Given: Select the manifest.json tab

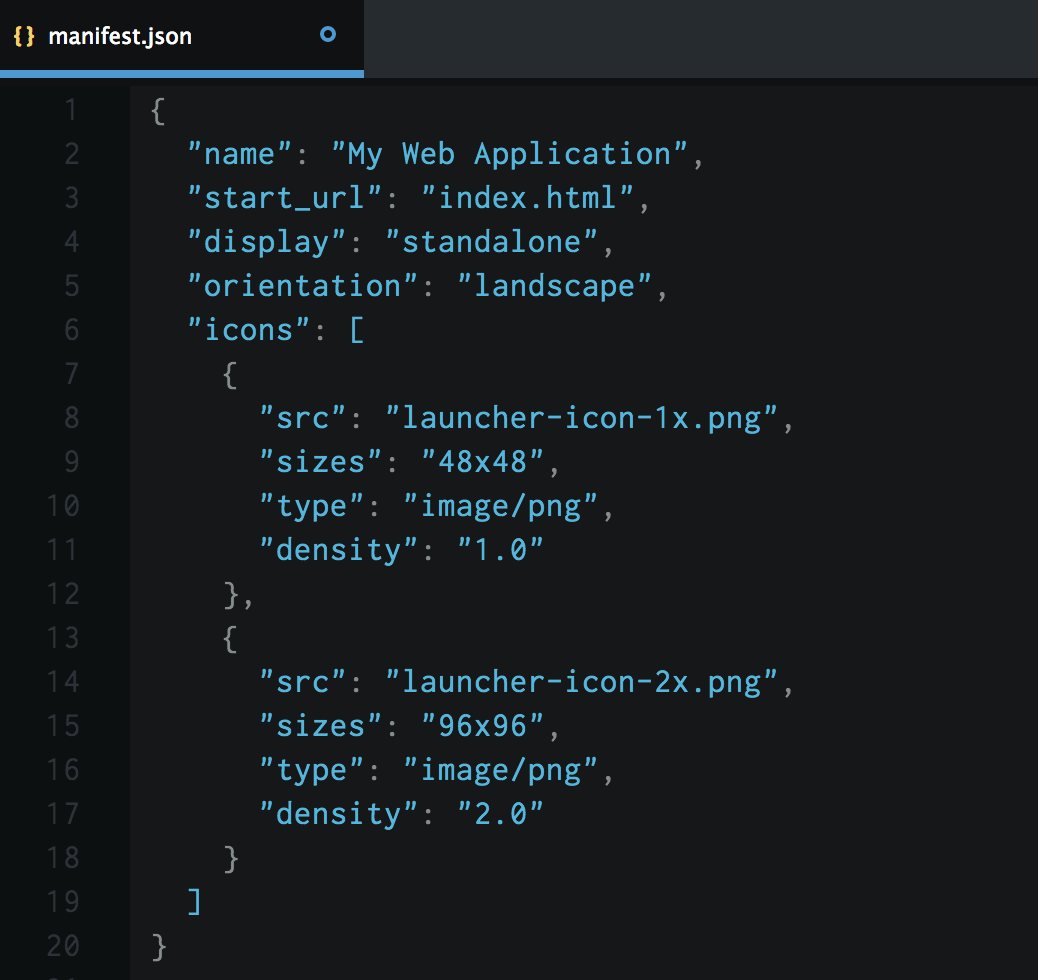Looking at the screenshot, I should point(181,36).
